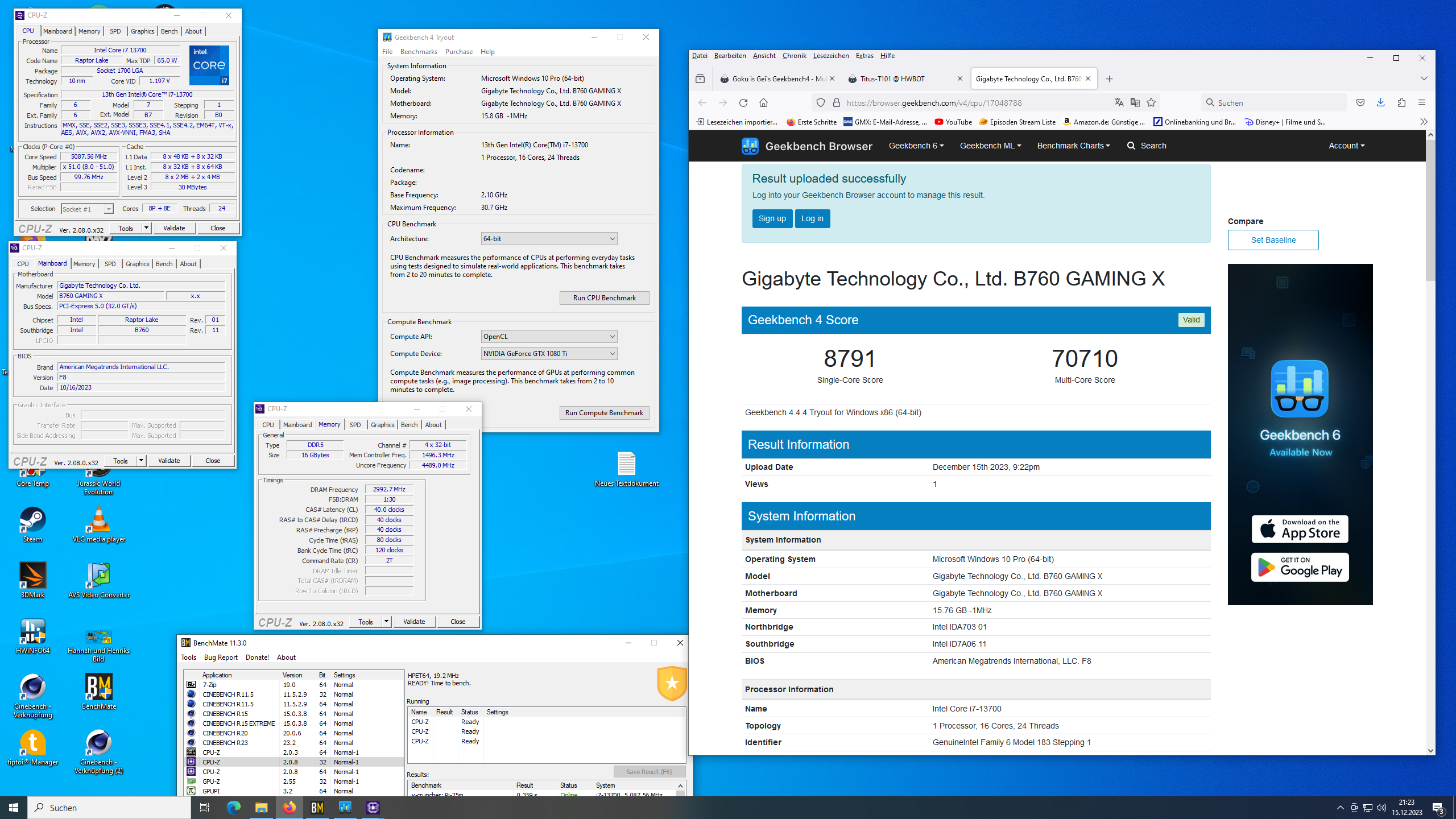Image resolution: width=1456 pixels, height=819 pixels.
Task: Click Log in on Geekbench Browser
Action: pyautogui.click(x=812, y=218)
